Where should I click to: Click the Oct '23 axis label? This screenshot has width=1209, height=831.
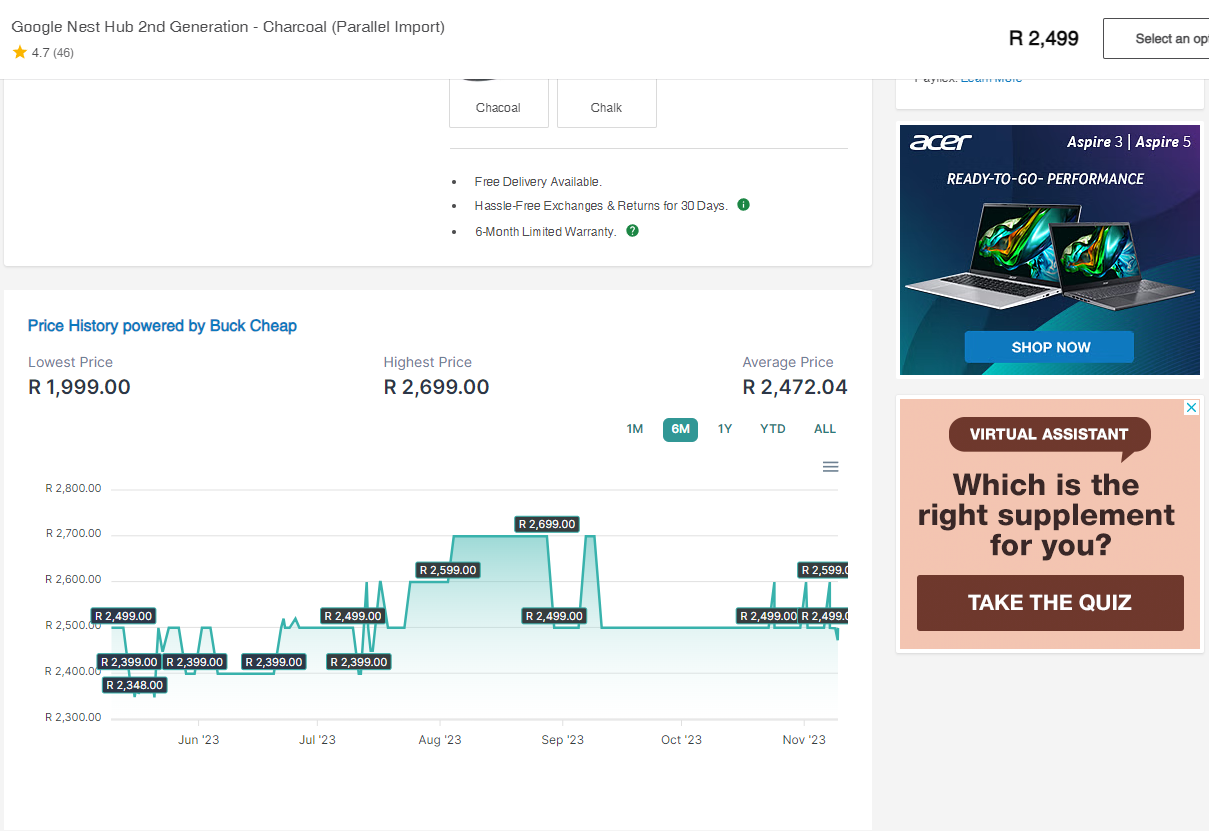point(681,740)
